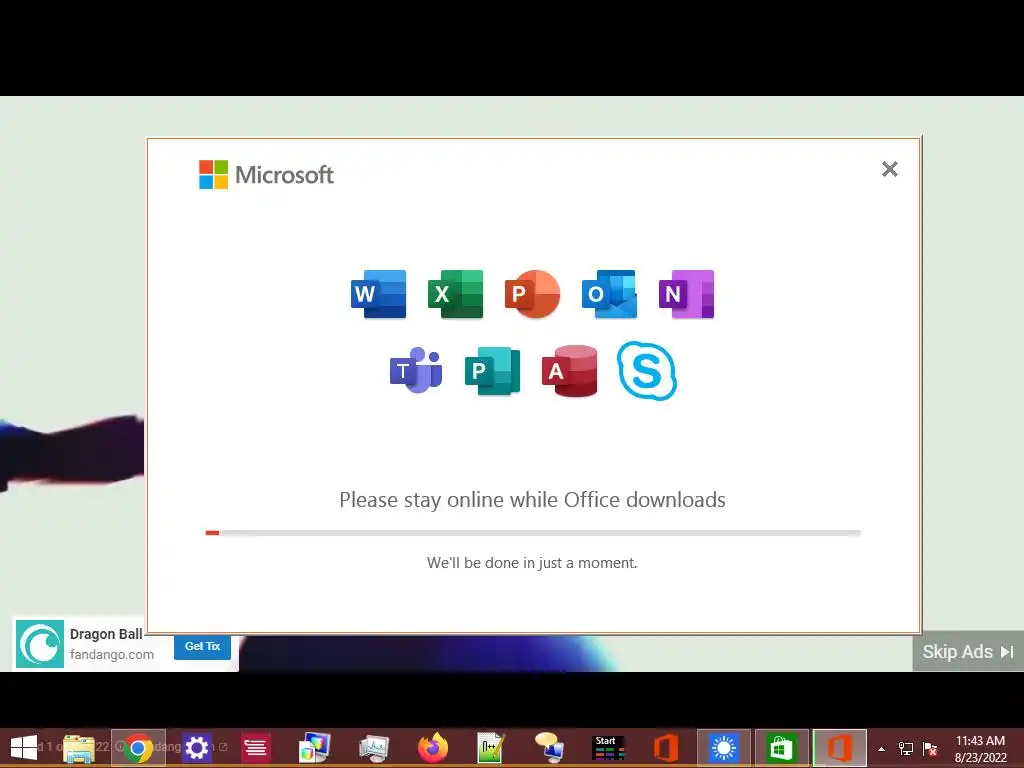
Task: Open the colorful display app in taskbar
Action: point(314,748)
